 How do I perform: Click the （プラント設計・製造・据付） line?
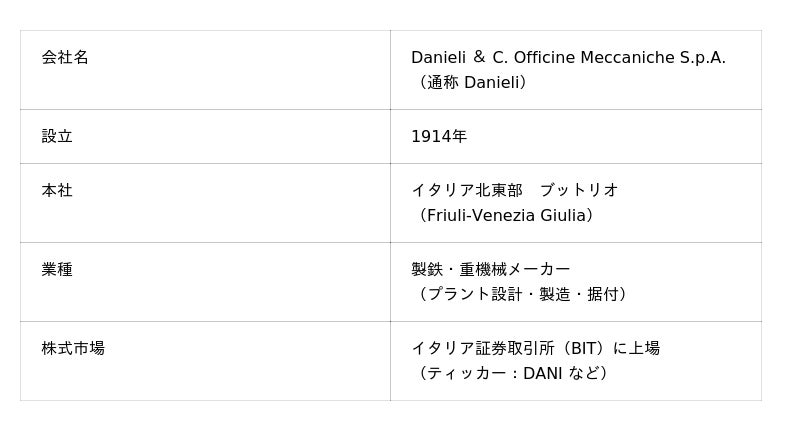pyautogui.click(x=523, y=295)
